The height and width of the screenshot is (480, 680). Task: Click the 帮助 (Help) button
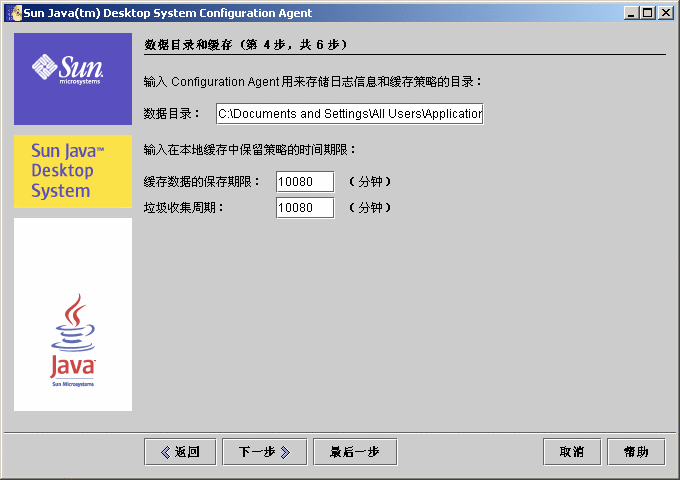[636, 452]
